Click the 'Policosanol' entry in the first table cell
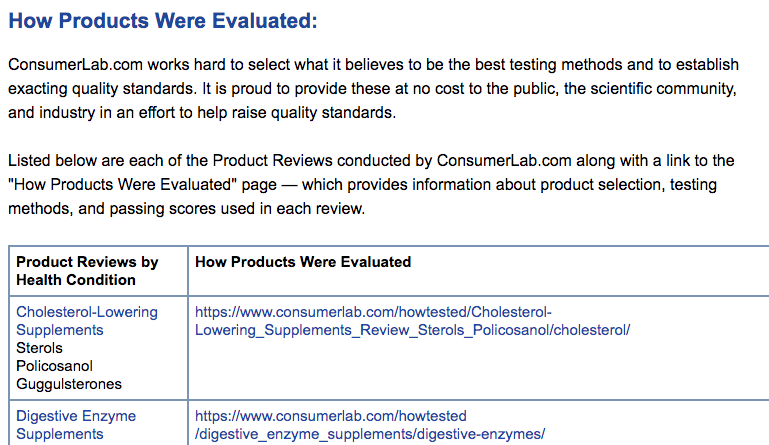The width and height of the screenshot is (769, 445). coord(52,366)
